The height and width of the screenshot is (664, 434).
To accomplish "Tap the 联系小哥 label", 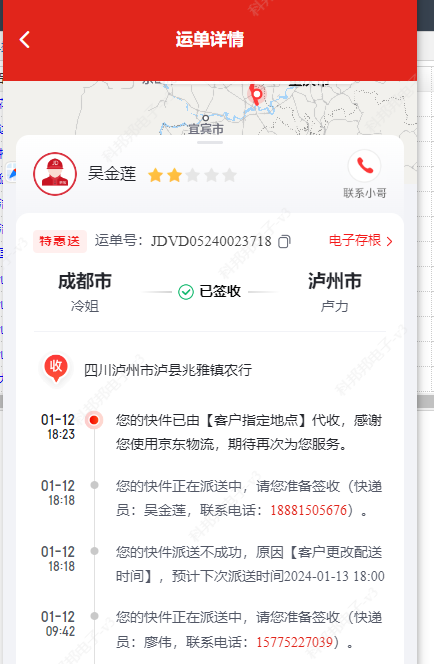I will [x=365, y=193].
